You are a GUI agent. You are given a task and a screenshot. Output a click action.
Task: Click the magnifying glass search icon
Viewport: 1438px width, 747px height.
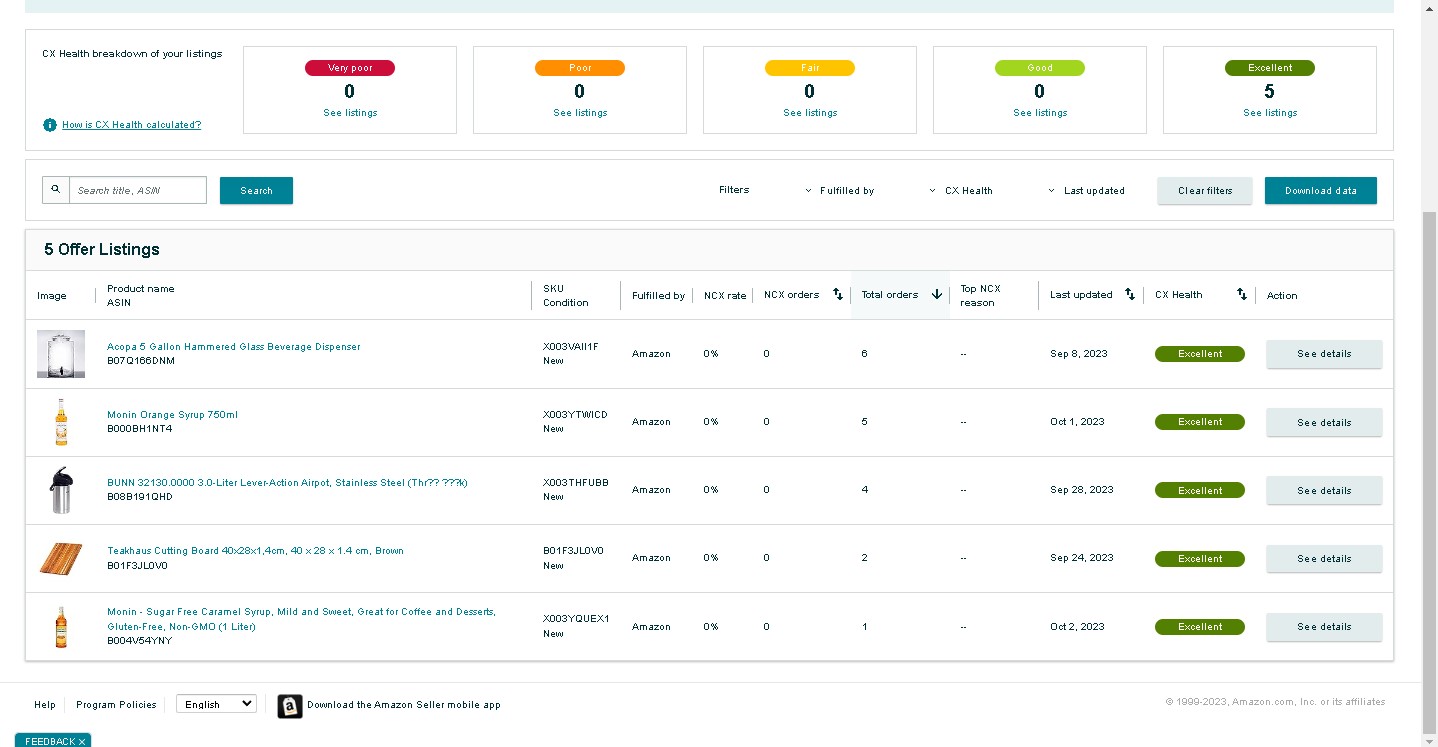coord(56,190)
